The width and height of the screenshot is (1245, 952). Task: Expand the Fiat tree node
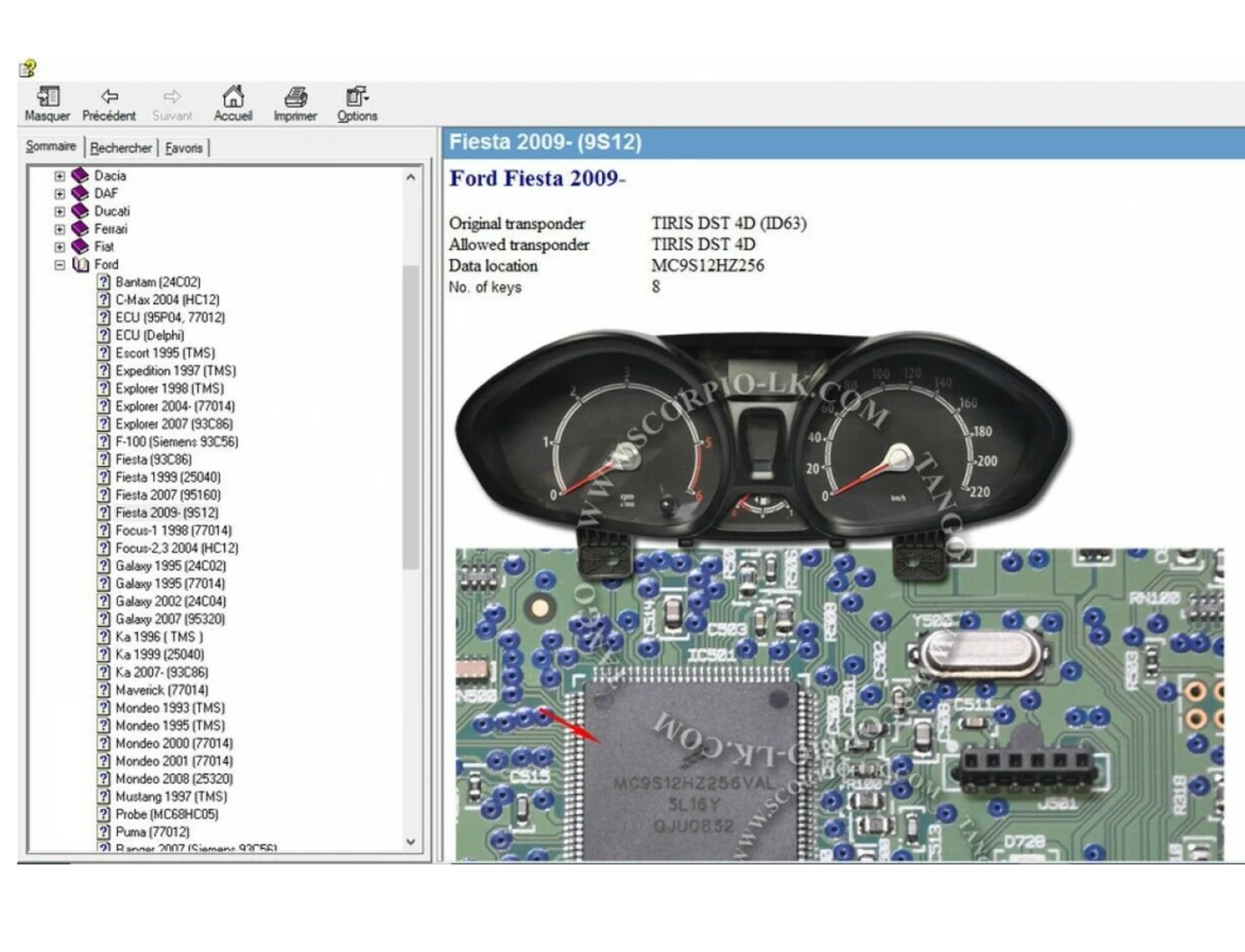pos(59,247)
